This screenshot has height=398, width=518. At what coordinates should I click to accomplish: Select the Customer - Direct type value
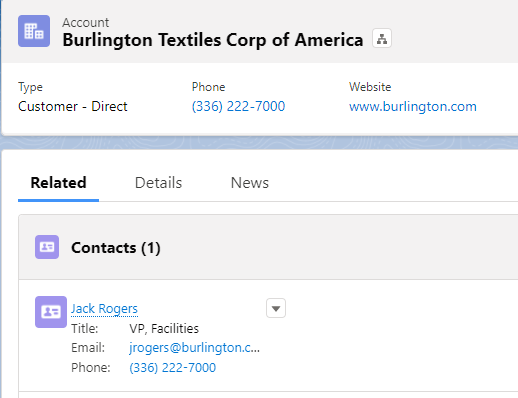click(73, 107)
